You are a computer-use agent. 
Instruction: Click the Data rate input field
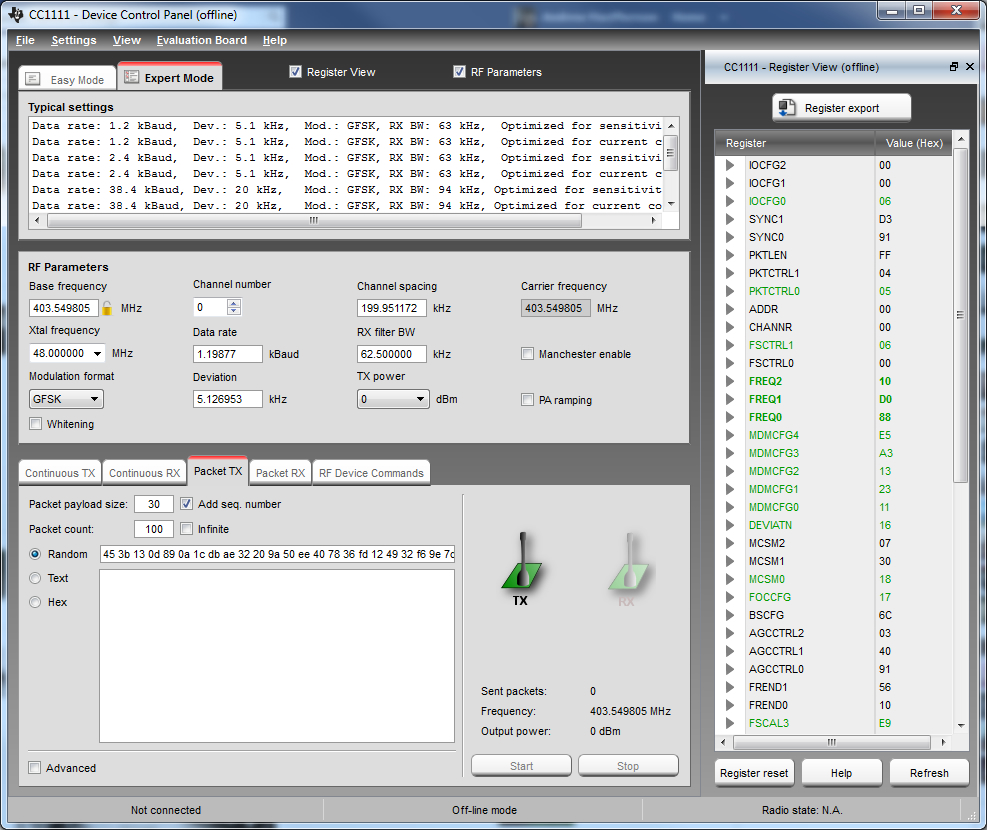227,354
